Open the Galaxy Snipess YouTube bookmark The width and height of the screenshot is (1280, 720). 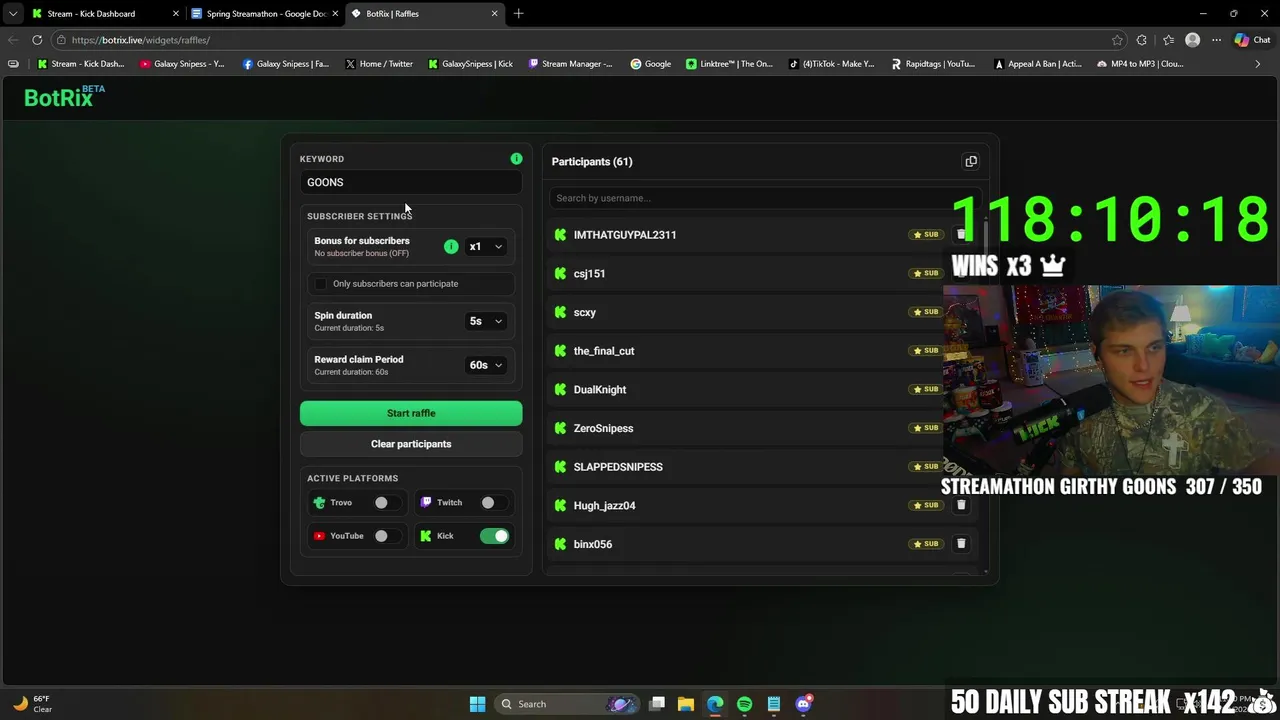click(182, 64)
